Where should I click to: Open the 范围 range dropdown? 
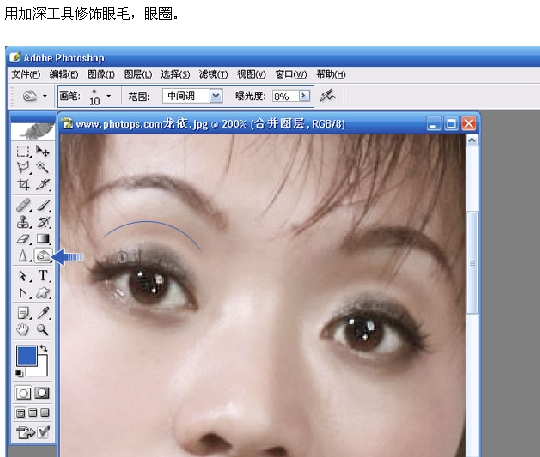(216, 96)
